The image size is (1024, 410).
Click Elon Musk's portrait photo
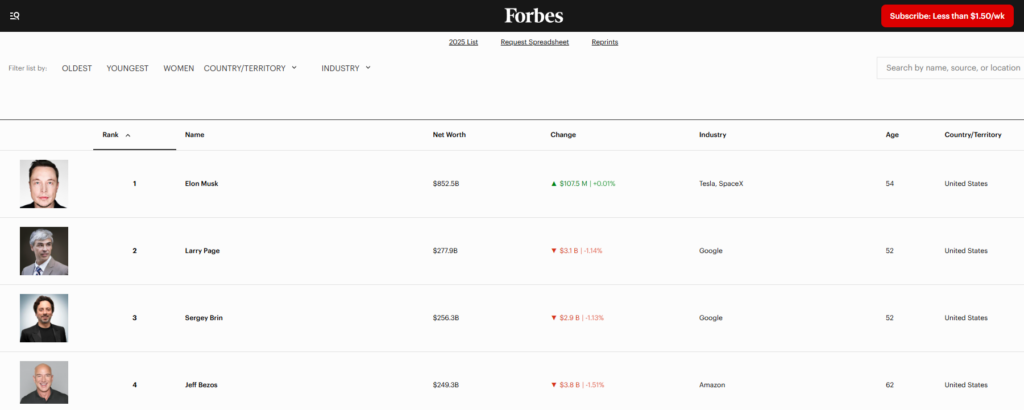pos(44,184)
